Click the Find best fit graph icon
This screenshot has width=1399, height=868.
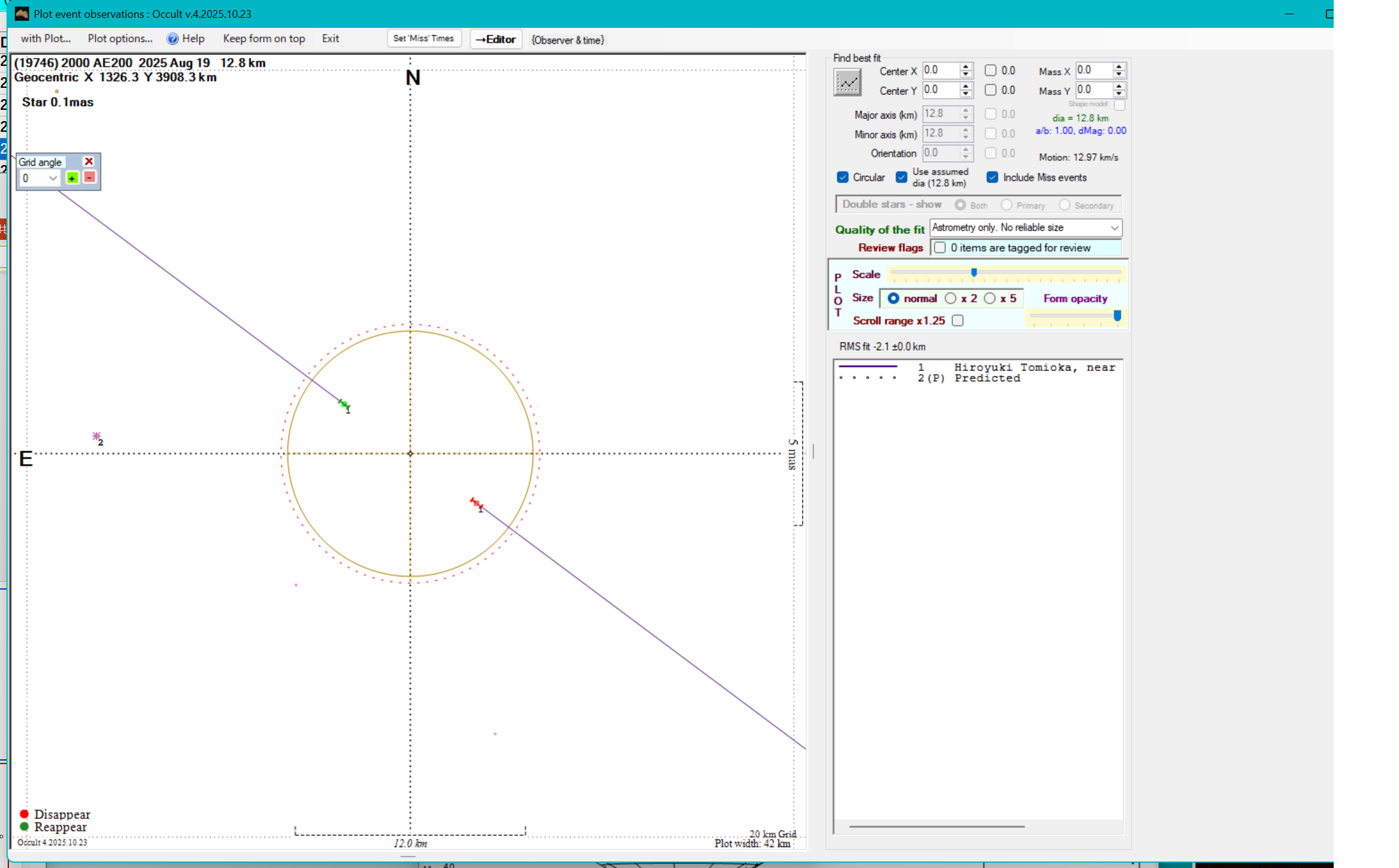[x=847, y=82]
